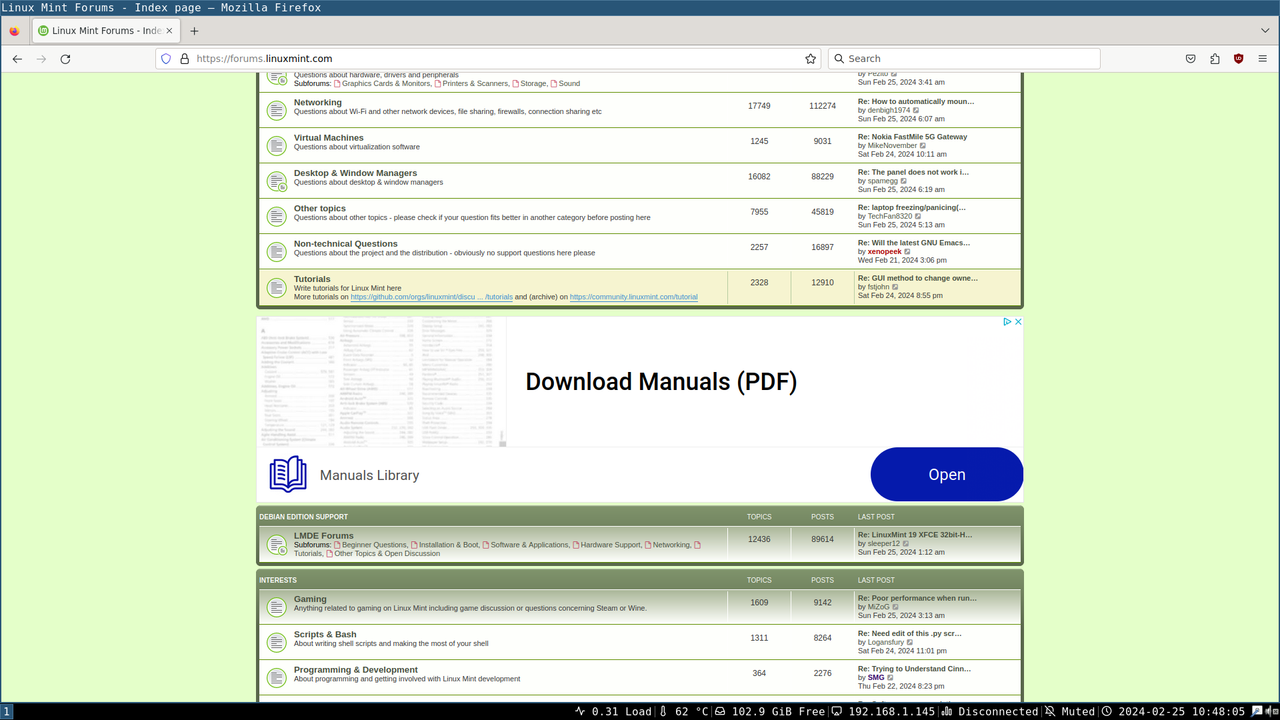
Task: Click the manual pages ad thumbnail
Action: pyautogui.click(x=381, y=381)
